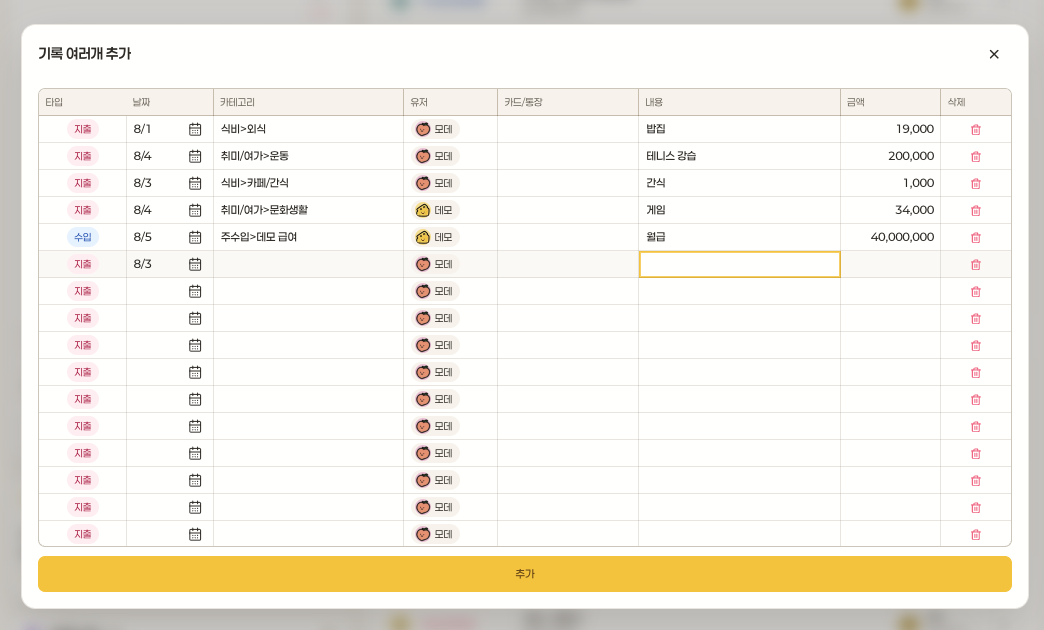Open the 식비>카페/간식 category selector
Viewport: 1044px width, 630px height.
click(x=308, y=183)
